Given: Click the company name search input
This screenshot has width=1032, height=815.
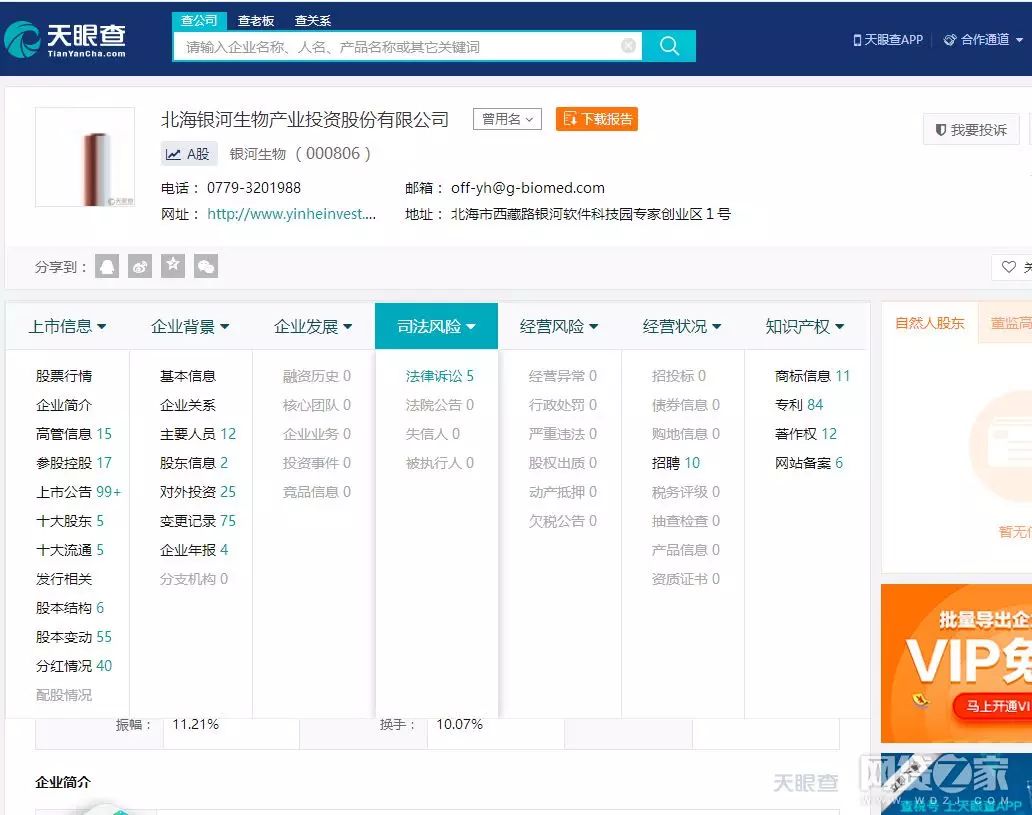Looking at the screenshot, I should [x=398, y=47].
